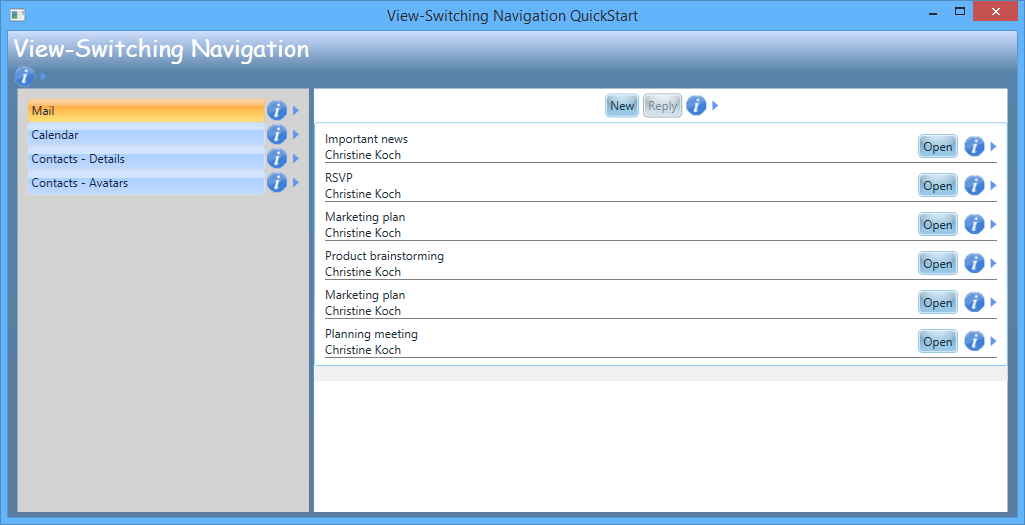This screenshot has height=525, width=1025.
Task: Expand the arrow on the RSVP row
Action: tap(994, 186)
